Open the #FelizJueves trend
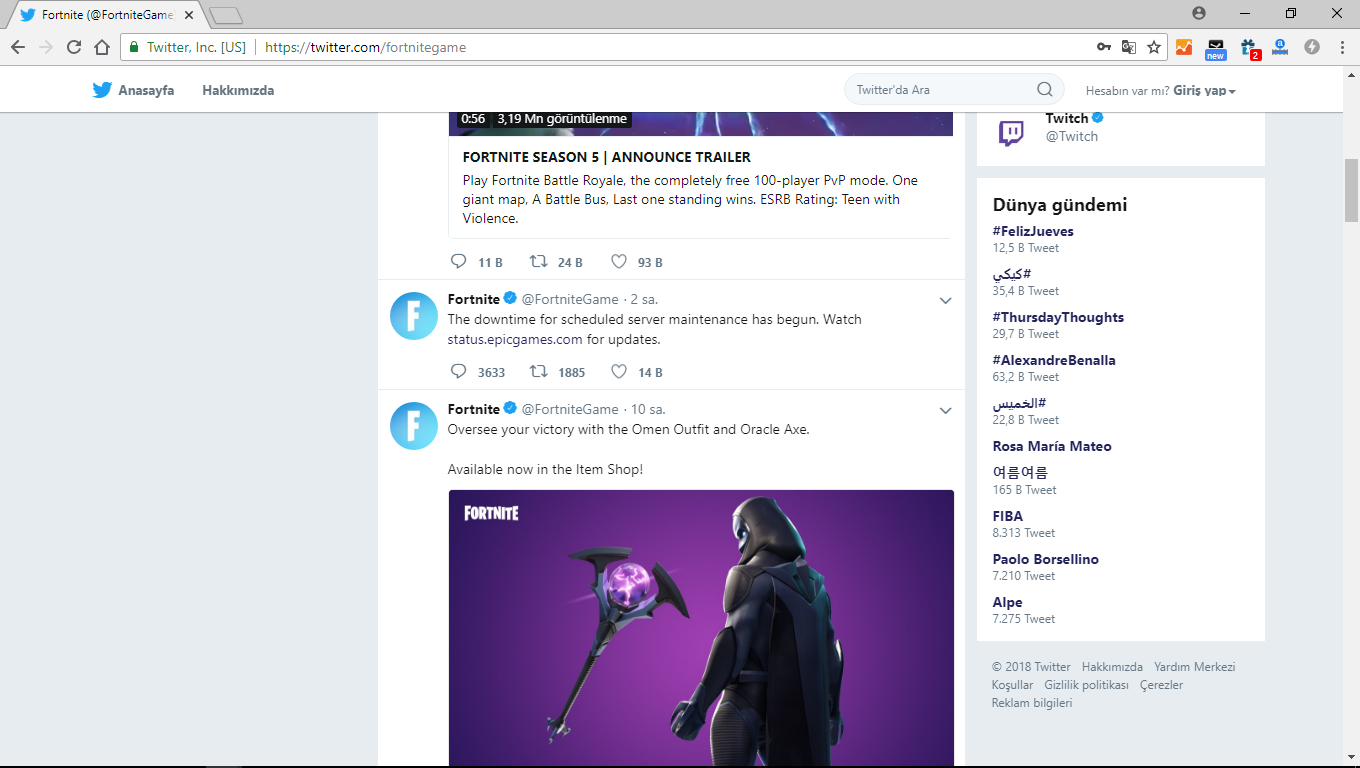 (x=1033, y=231)
